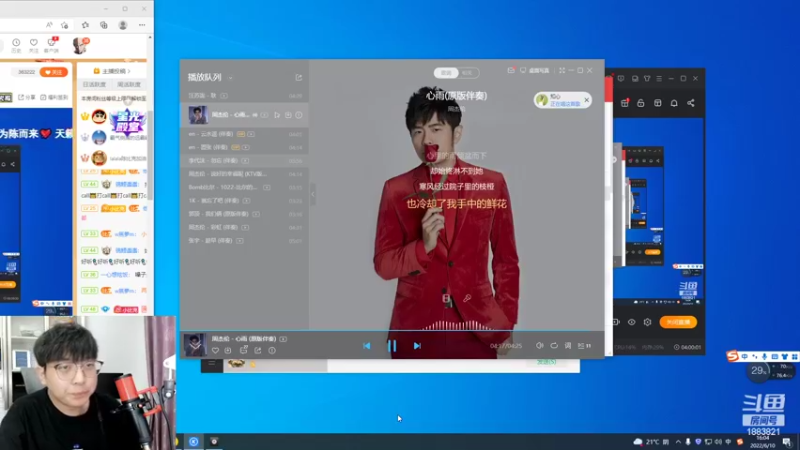Click the bottom-bar icon left of the share arrow
The image size is (800, 450).
coord(243,349)
